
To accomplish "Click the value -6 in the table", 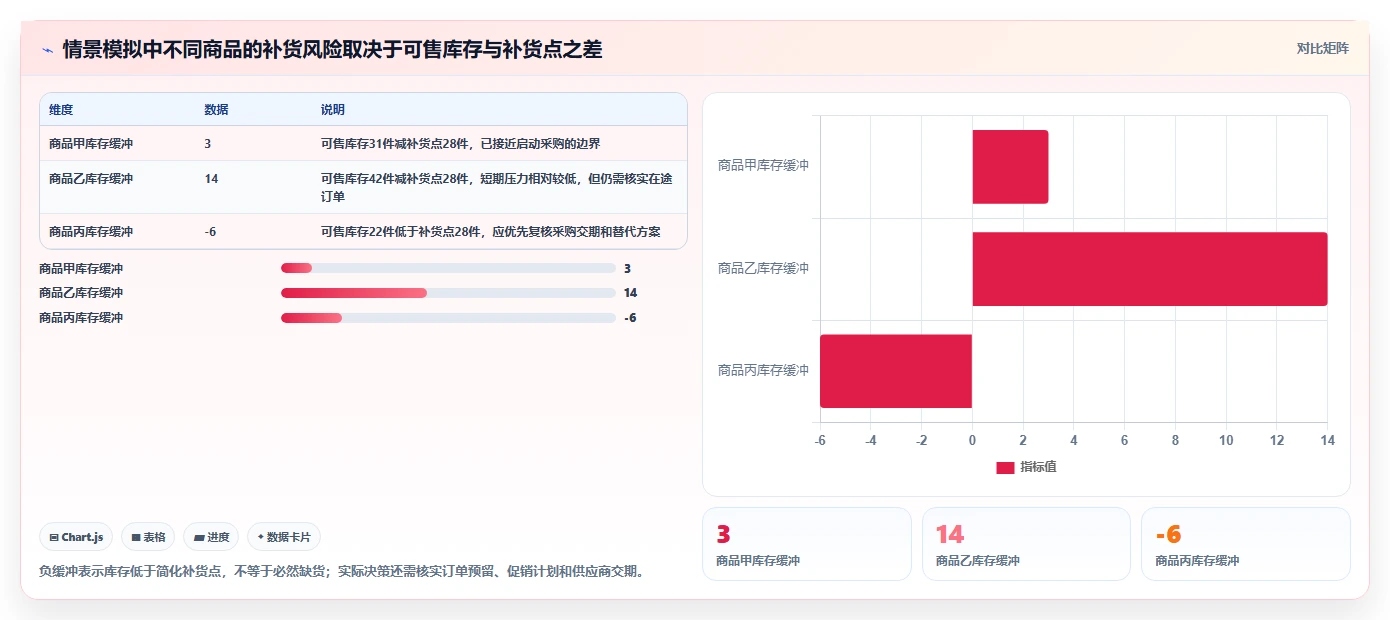I will (210, 232).
